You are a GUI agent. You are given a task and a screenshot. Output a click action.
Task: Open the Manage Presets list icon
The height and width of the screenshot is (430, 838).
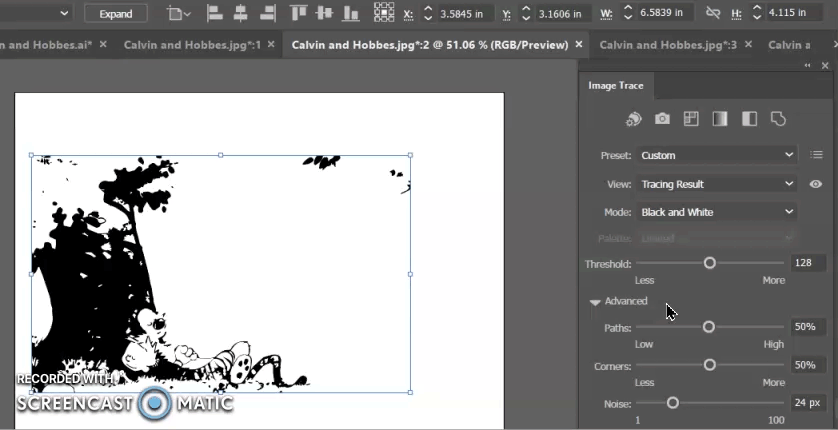pos(816,155)
